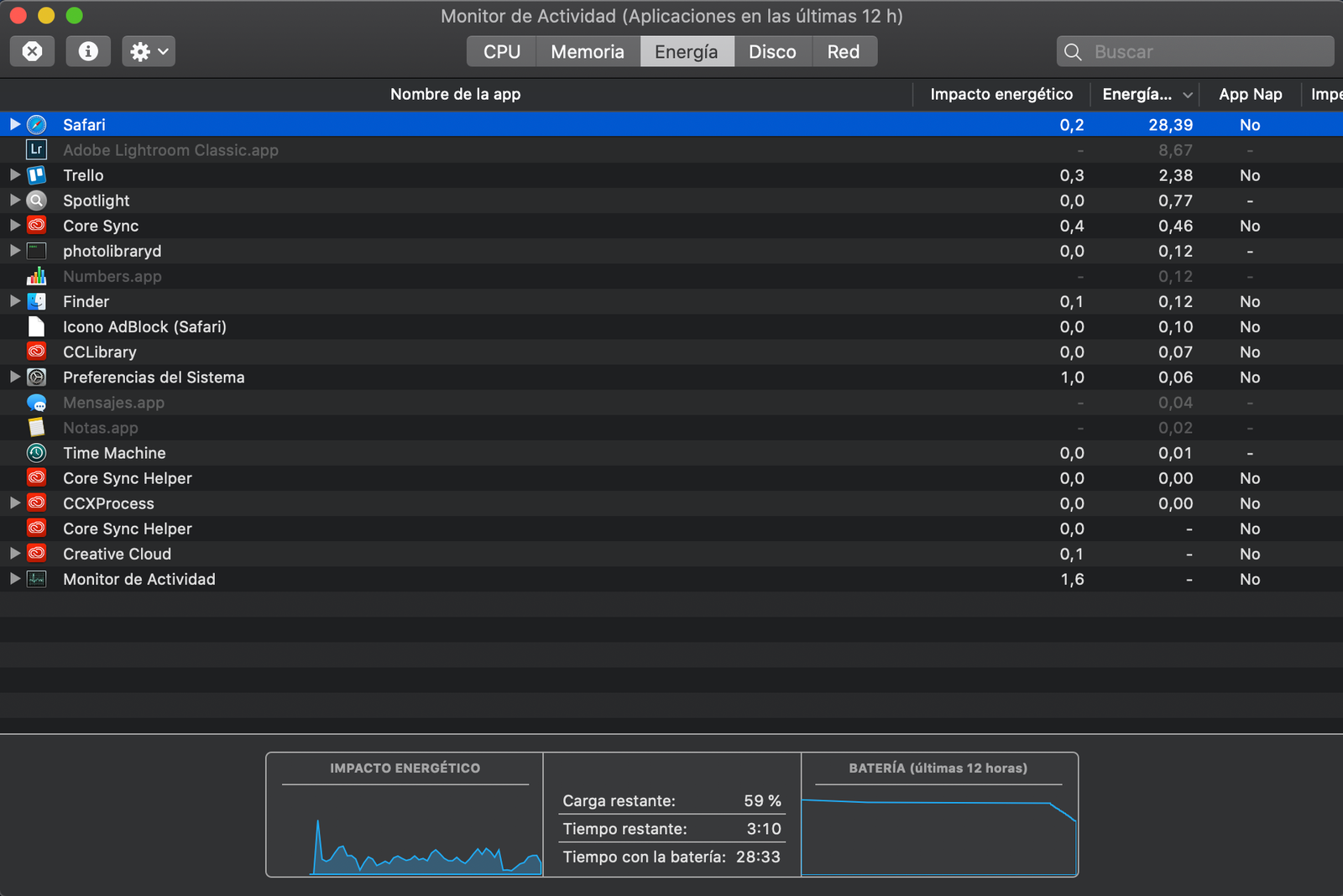Select the Icono AdBlock (Safari) row
Viewport: 1343px width, 896px height.
pos(671,326)
